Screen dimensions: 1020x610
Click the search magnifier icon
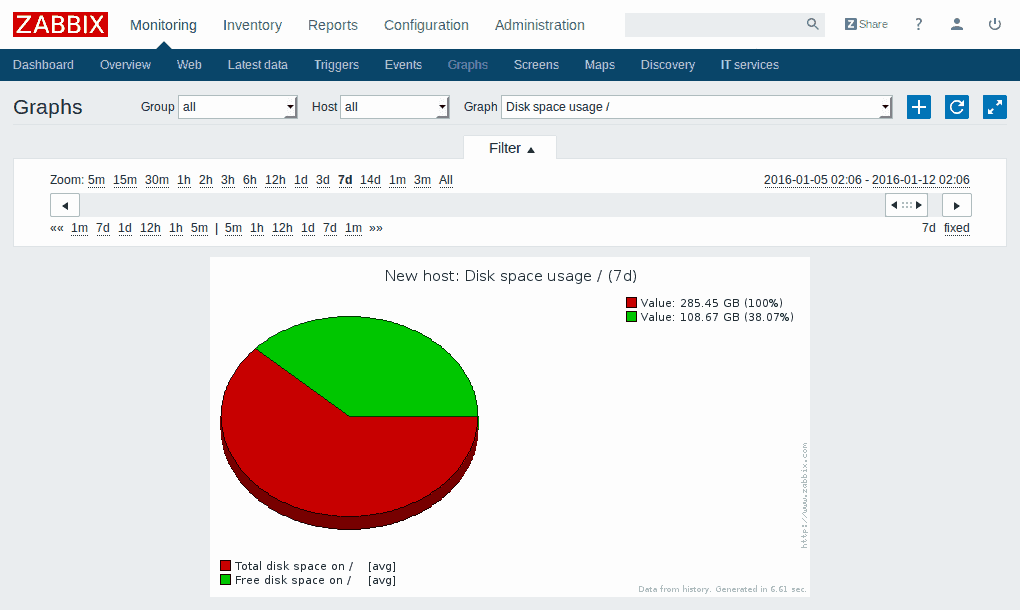[x=813, y=25]
